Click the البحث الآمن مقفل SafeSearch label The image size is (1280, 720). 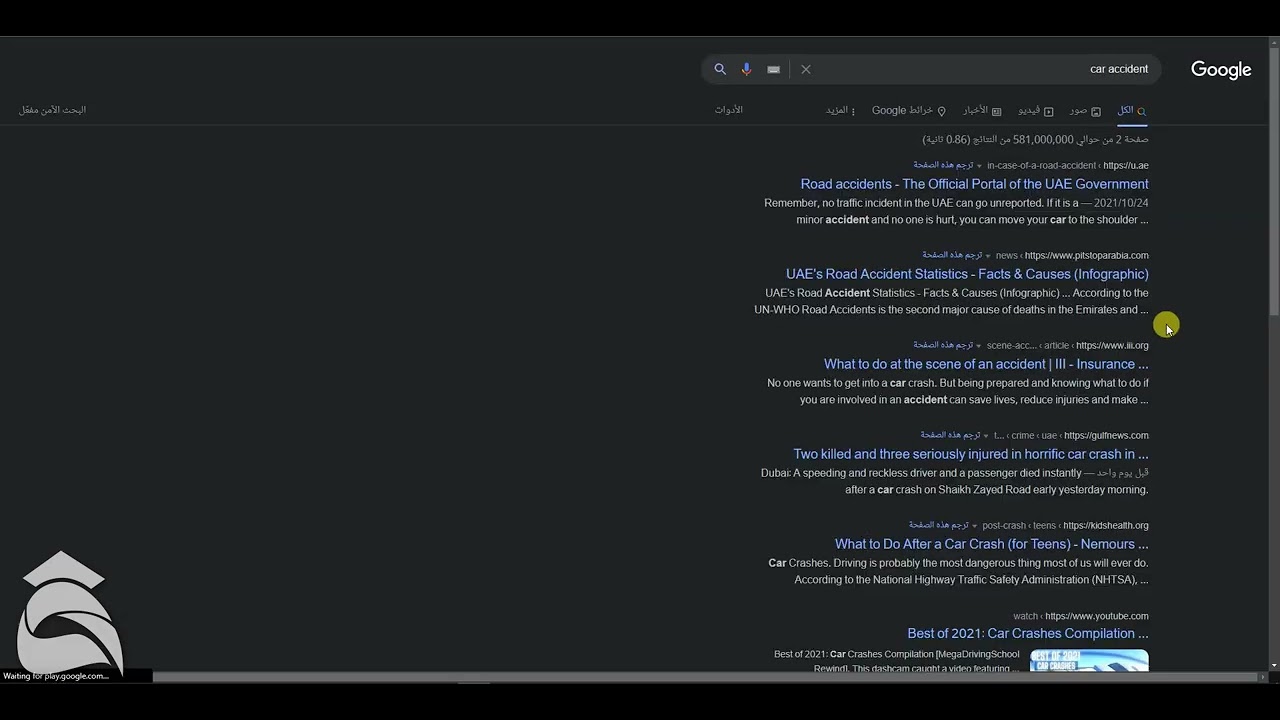[52, 110]
